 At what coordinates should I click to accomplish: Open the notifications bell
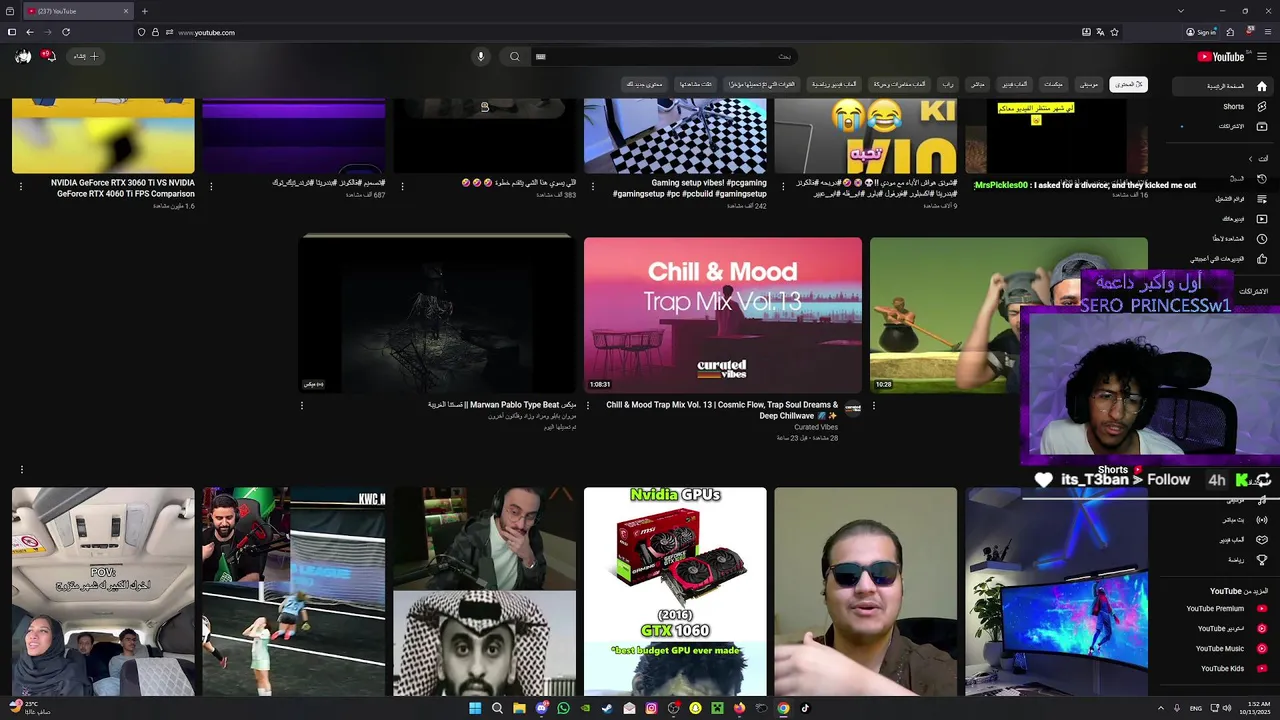coord(49,56)
